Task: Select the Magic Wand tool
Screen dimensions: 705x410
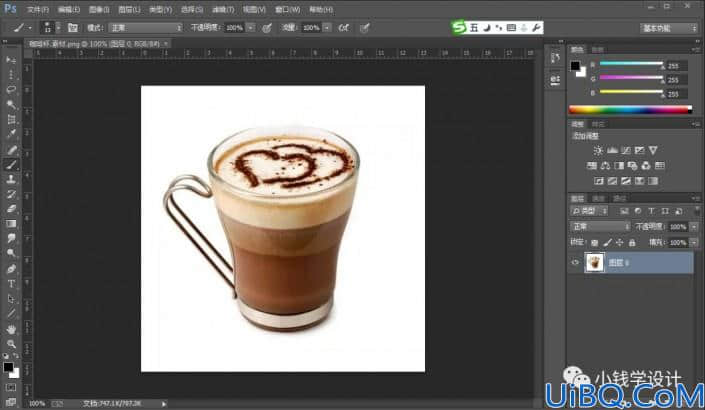Action: [11, 104]
